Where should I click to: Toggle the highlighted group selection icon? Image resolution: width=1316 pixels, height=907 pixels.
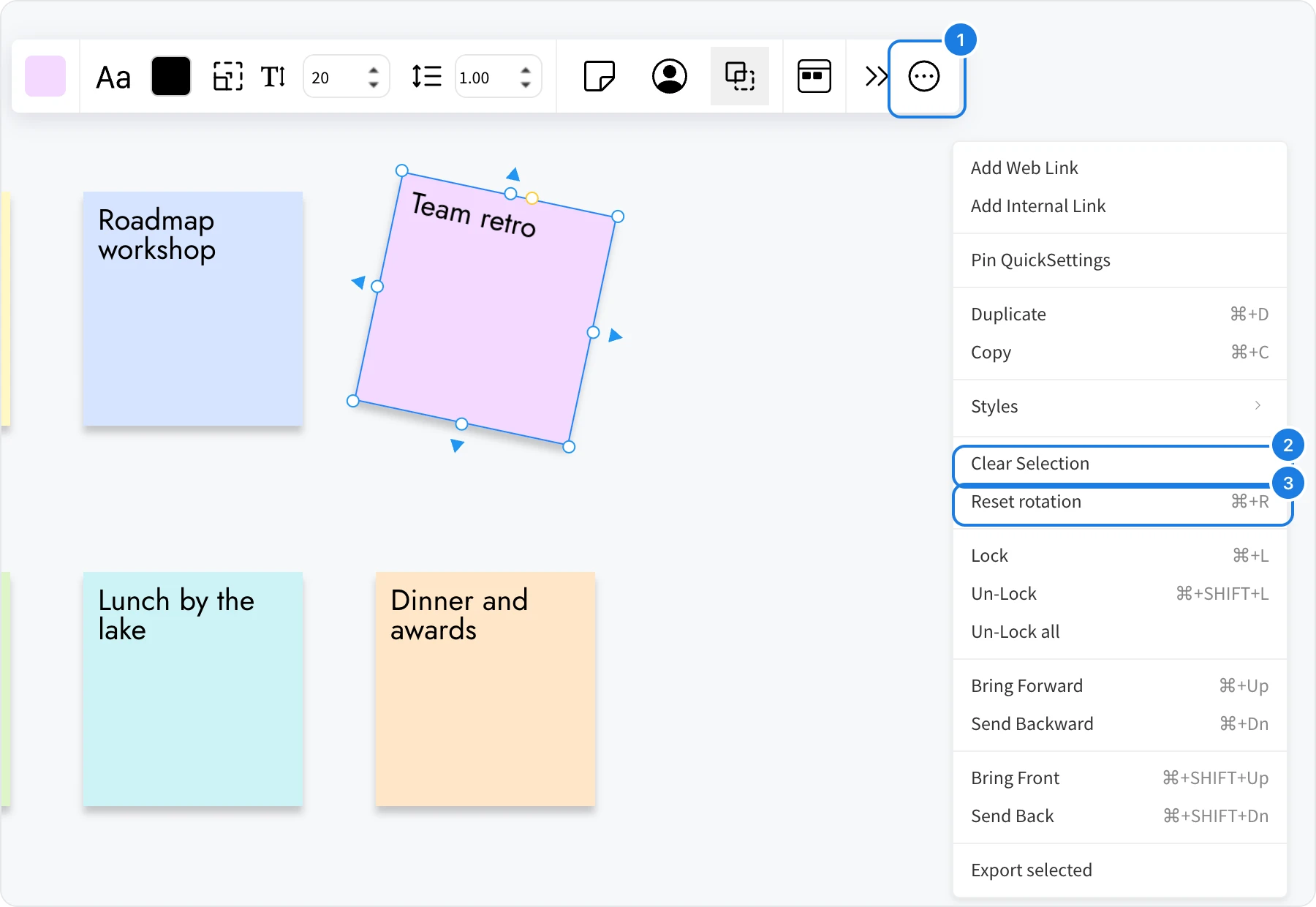740,76
